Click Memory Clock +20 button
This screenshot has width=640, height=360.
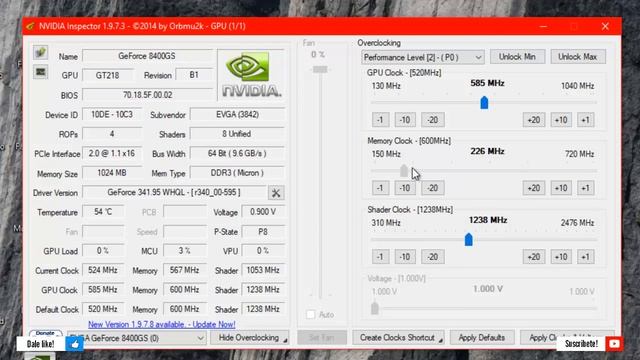click(534, 188)
